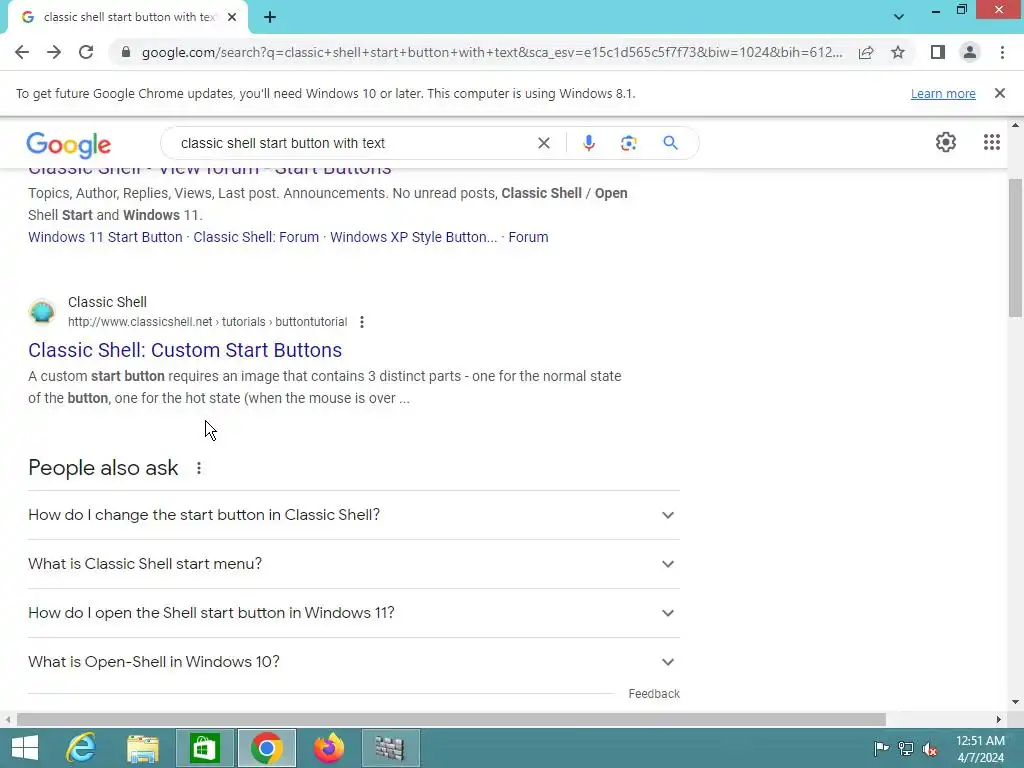Viewport: 1024px width, 768px height.
Task: Open the Chrome profile avatar
Action: (970, 52)
